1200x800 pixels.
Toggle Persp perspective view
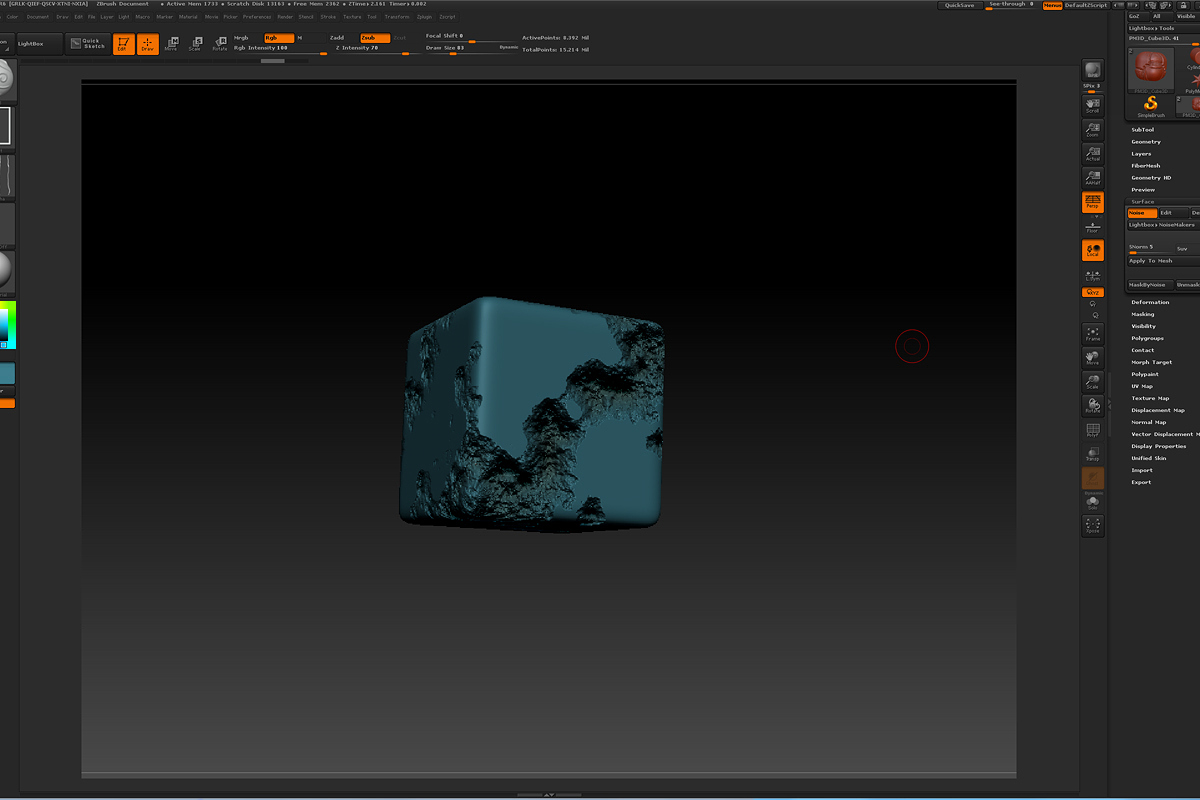click(x=1092, y=203)
